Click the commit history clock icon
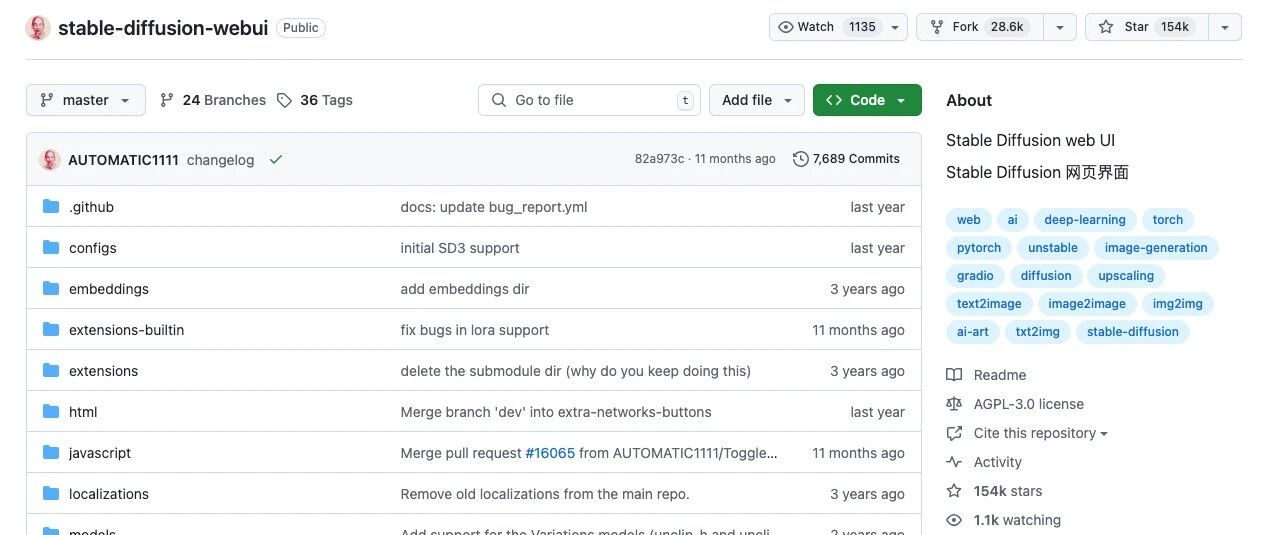This screenshot has width=1261, height=535. [x=800, y=159]
